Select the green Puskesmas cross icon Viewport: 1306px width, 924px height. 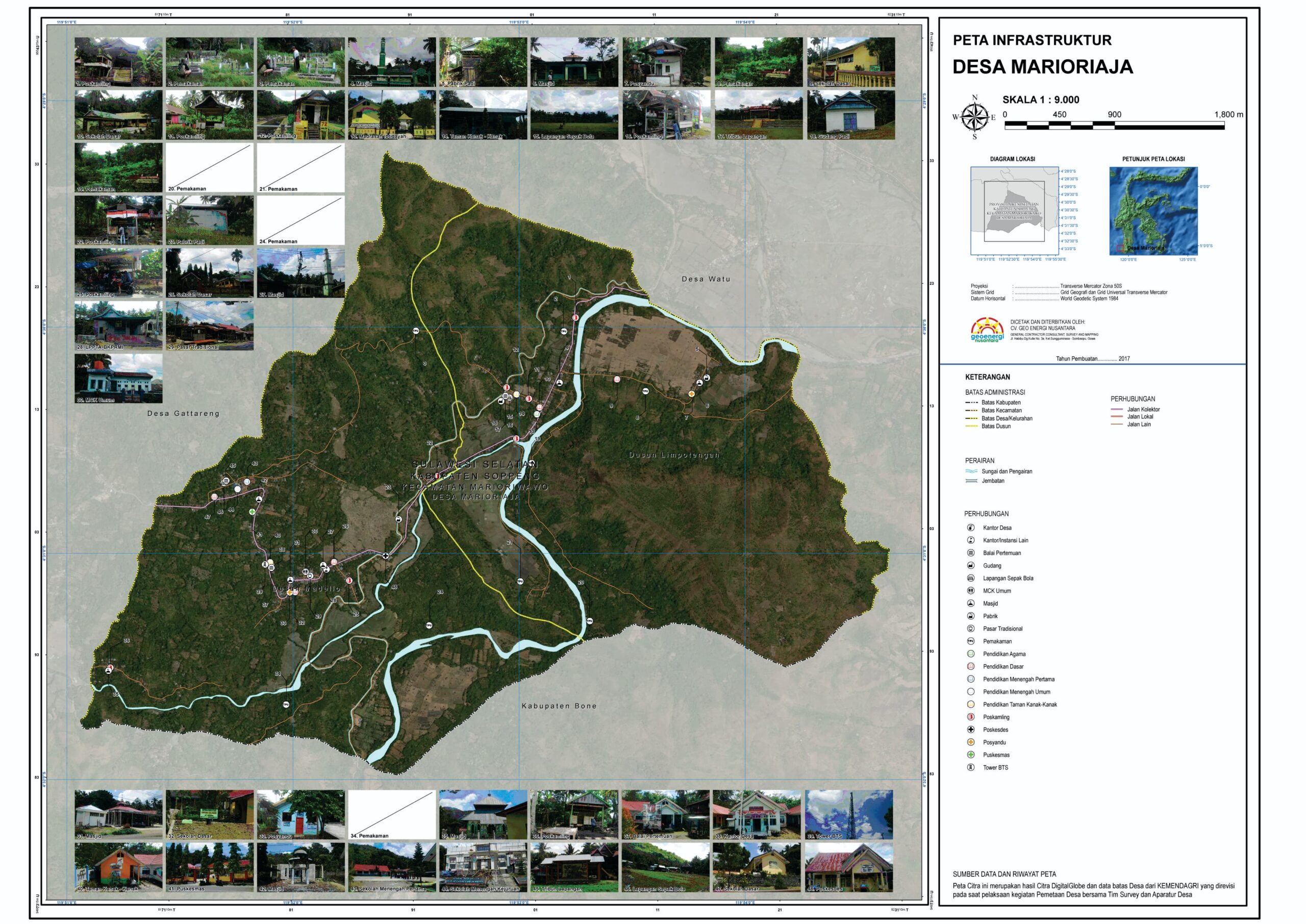pos(971,755)
